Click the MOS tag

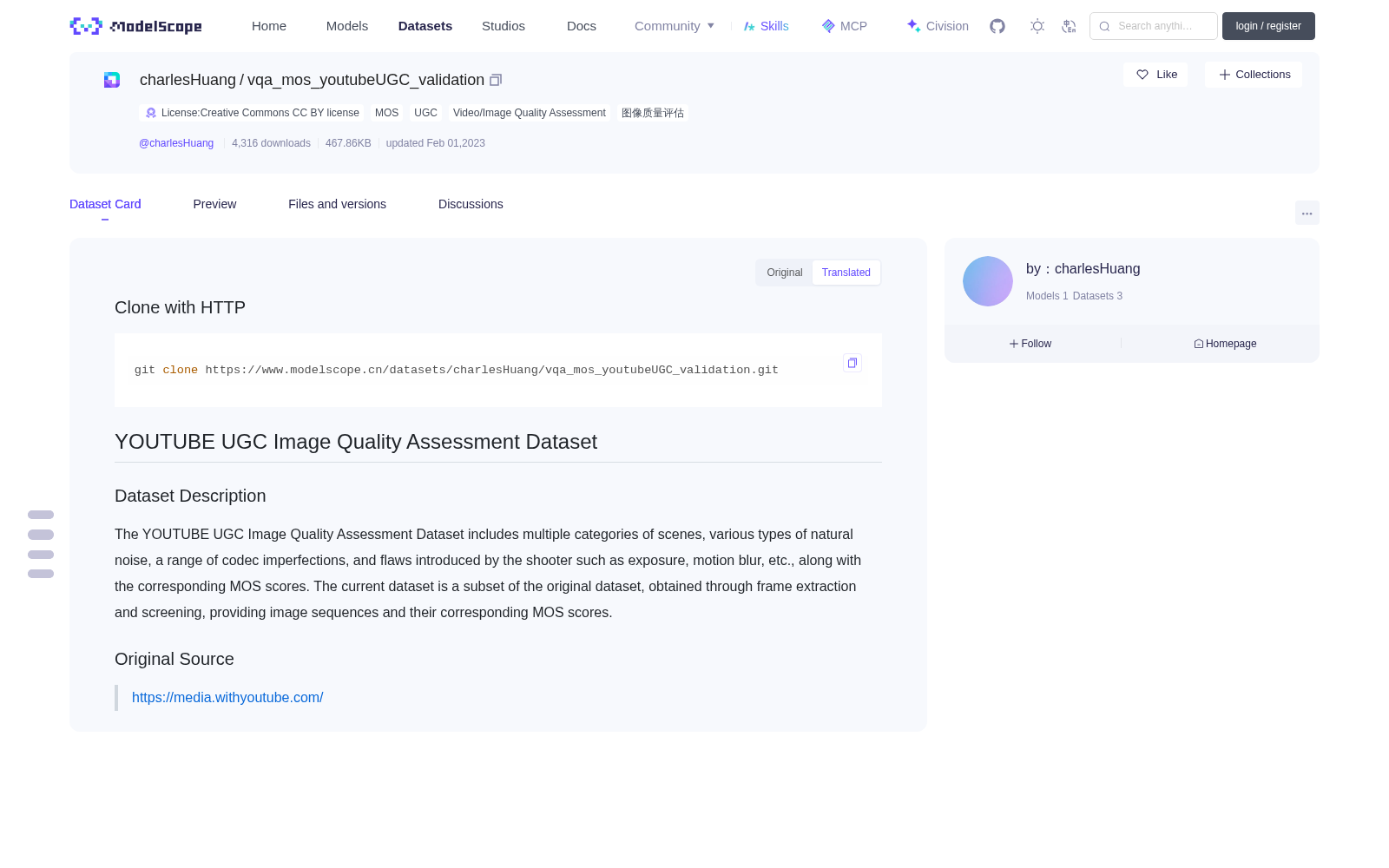pos(387,113)
